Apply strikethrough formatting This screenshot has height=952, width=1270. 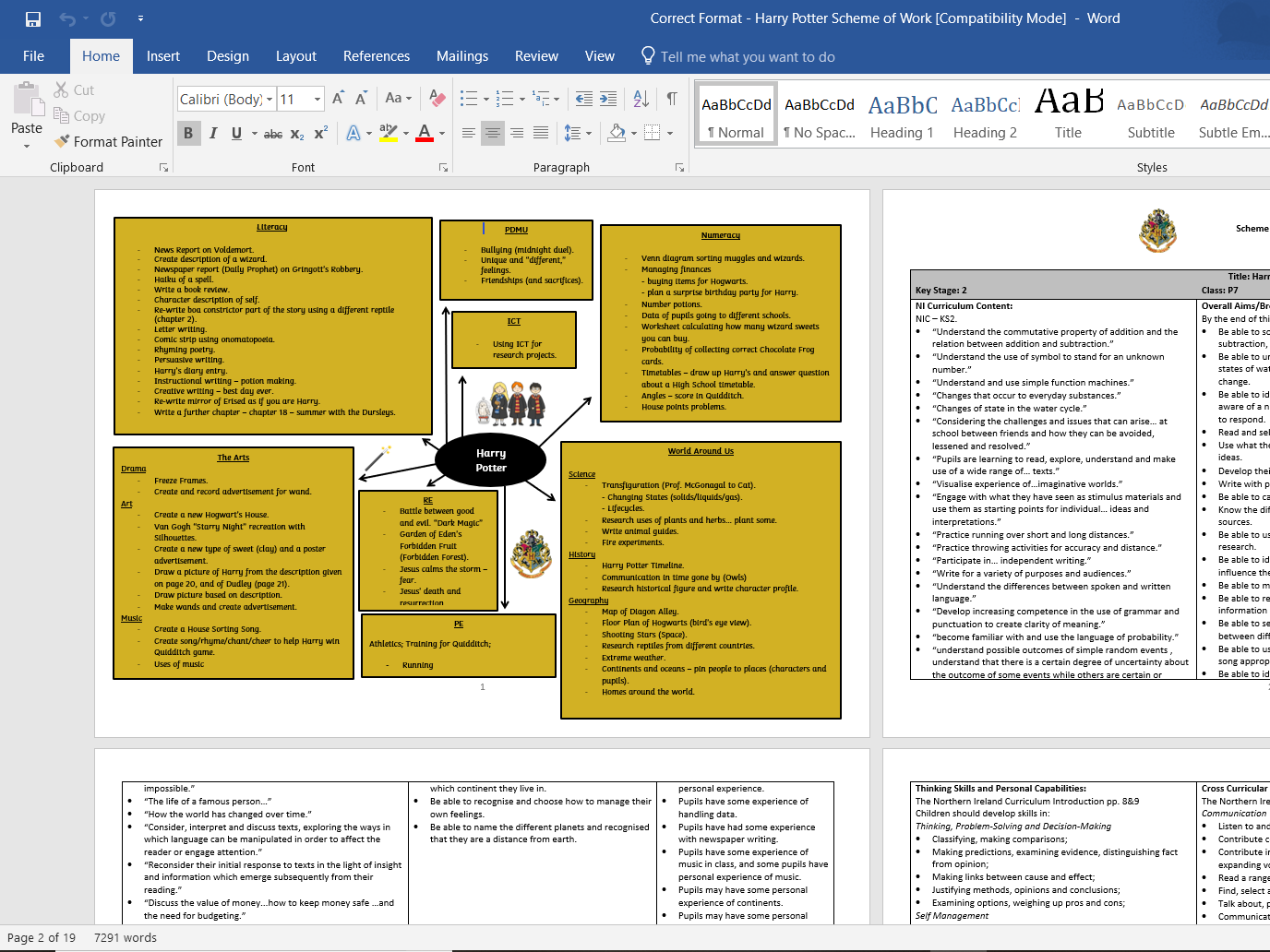coord(272,133)
